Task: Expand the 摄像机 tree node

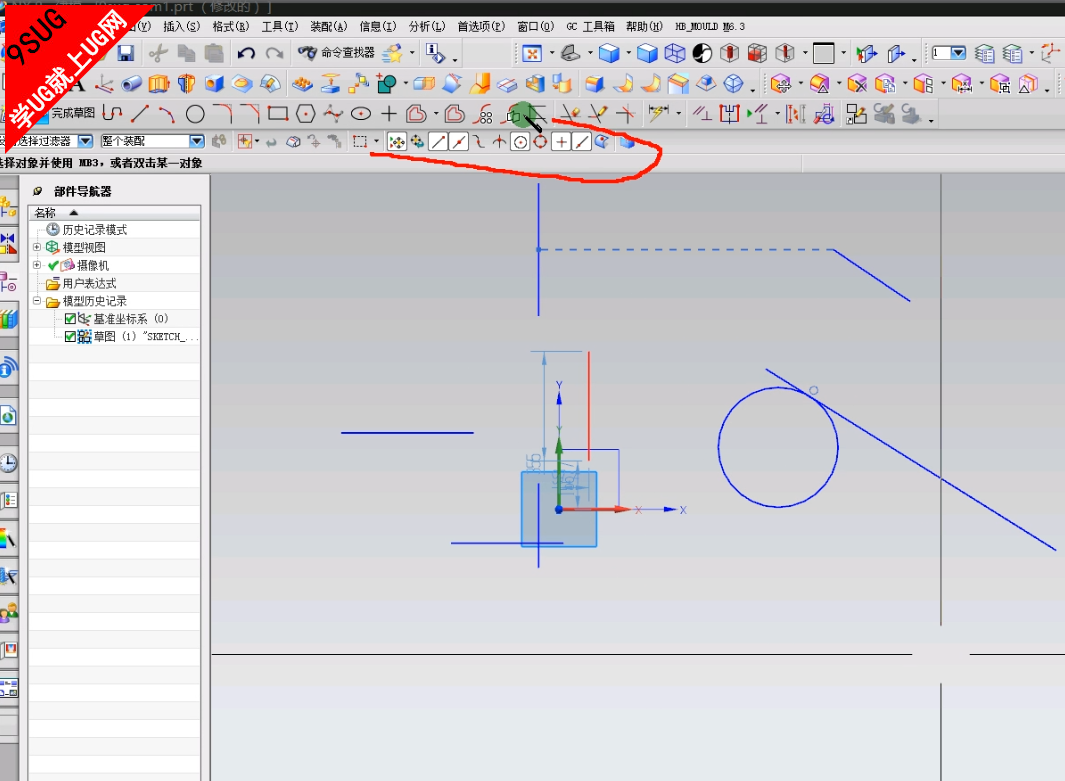Action: point(37,265)
